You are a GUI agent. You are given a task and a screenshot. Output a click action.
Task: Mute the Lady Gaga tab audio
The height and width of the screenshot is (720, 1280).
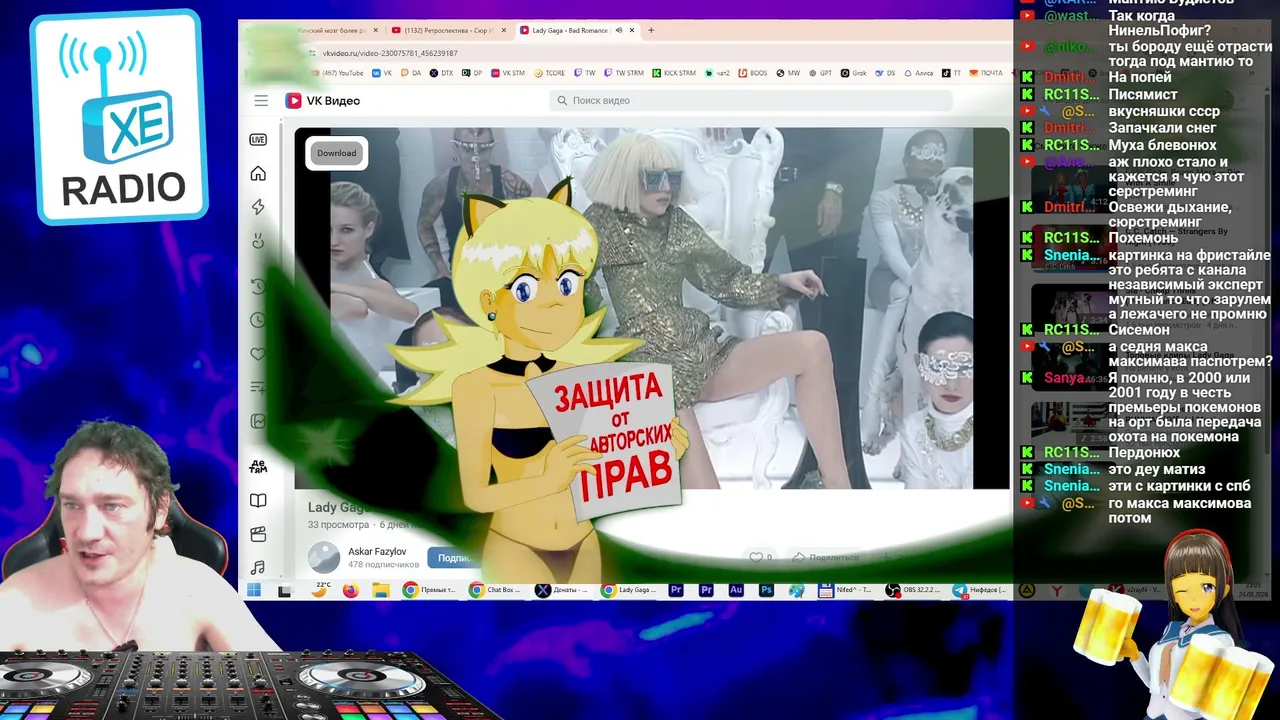click(x=619, y=30)
